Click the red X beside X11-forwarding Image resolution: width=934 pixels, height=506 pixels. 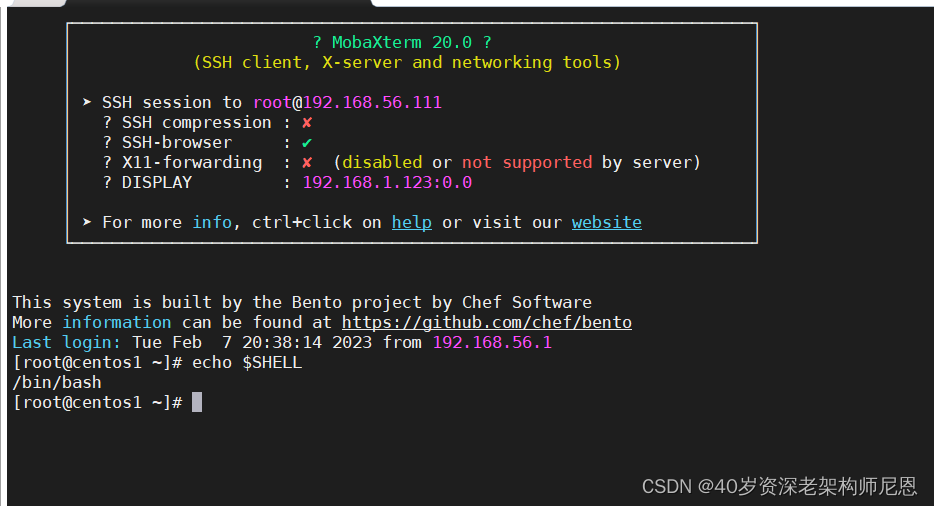[307, 163]
